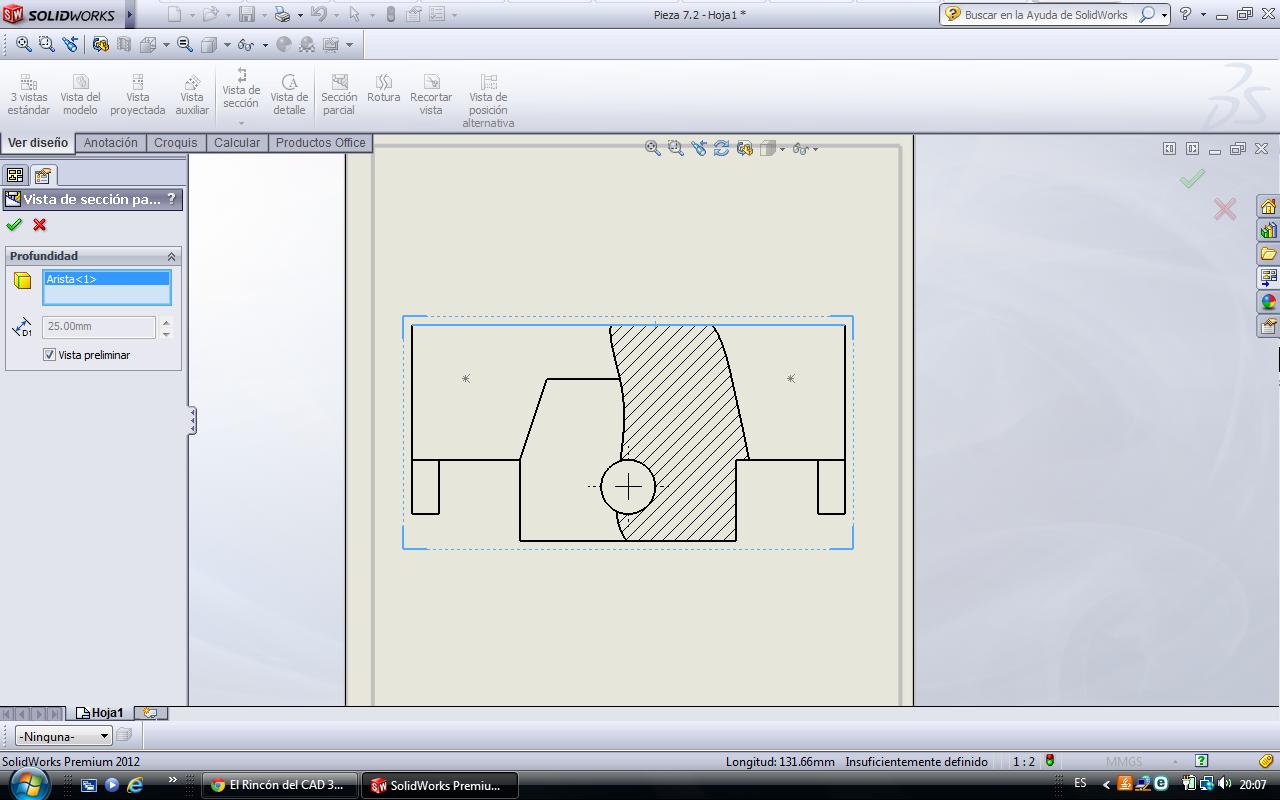Viewport: 1280px width, 800px height.
Task: Click Vista de posición alternativa tool
Action: [488, 101]
